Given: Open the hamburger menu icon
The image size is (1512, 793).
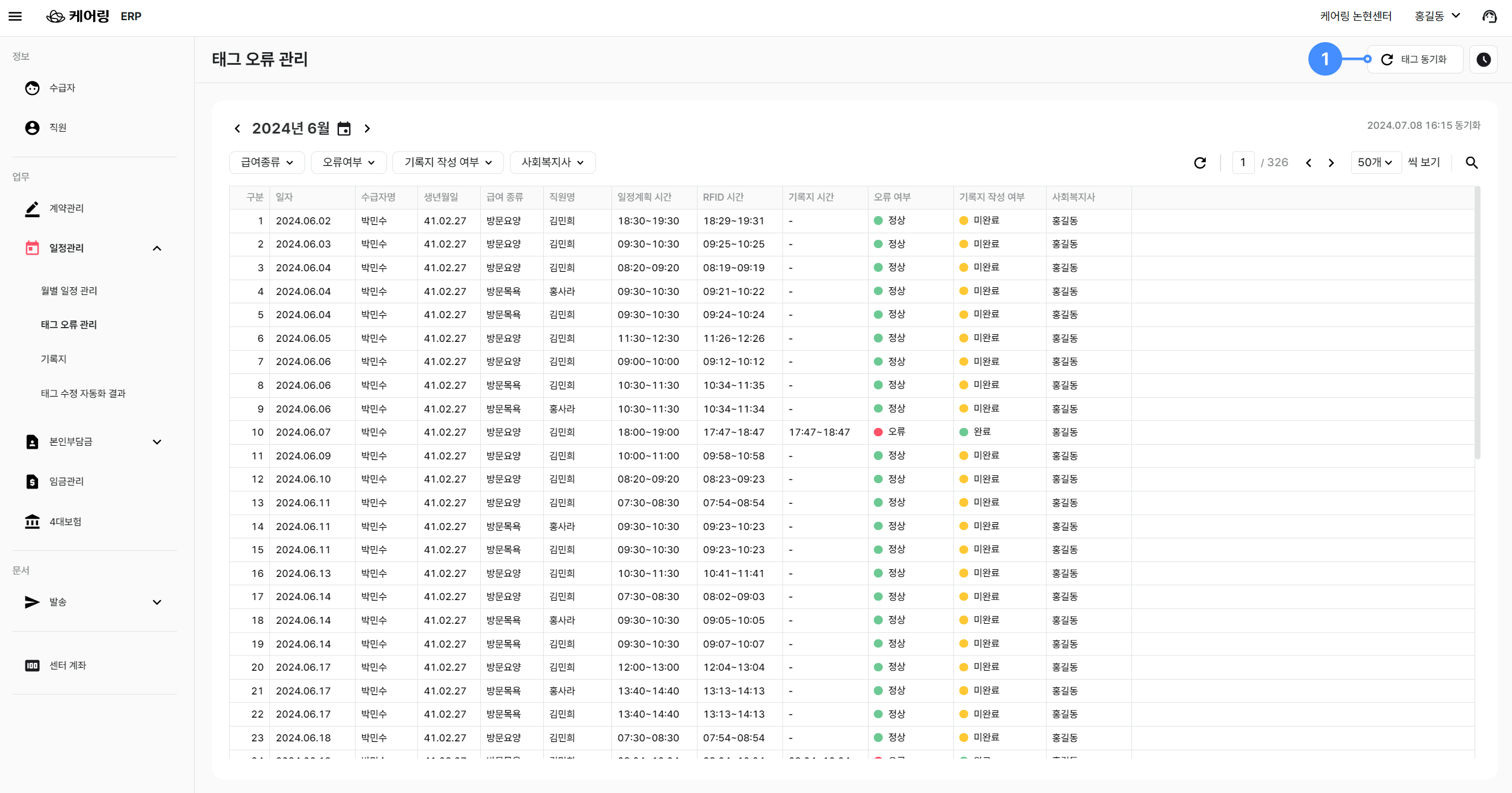Looking at the screenshot, I should [x=15, y=16].
